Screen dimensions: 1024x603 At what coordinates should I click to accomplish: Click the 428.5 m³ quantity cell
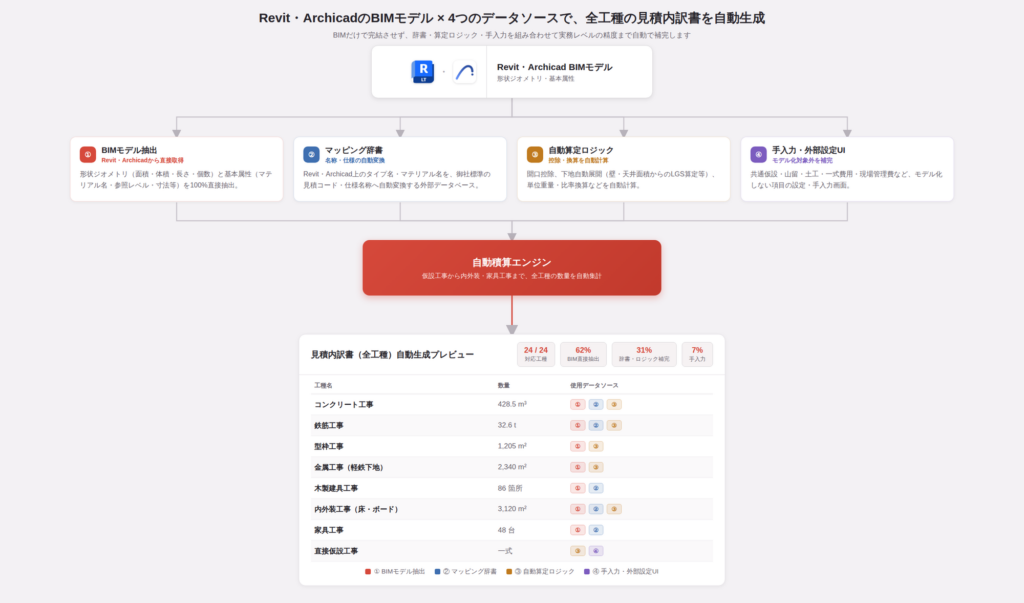pyautogui.click(x=512, y=404)
